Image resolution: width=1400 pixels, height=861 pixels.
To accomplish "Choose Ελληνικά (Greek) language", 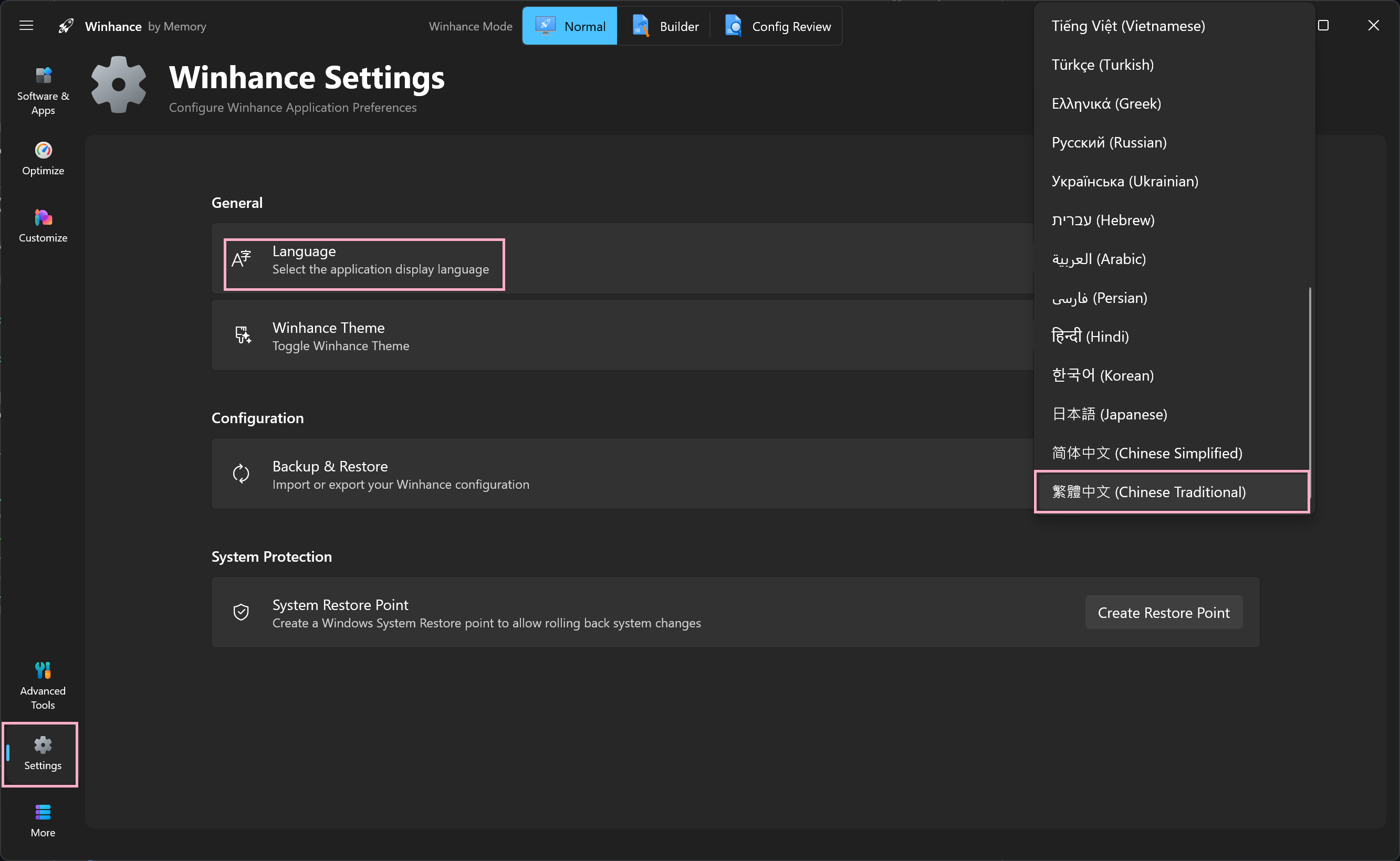I will click(x=1174, y=103).
